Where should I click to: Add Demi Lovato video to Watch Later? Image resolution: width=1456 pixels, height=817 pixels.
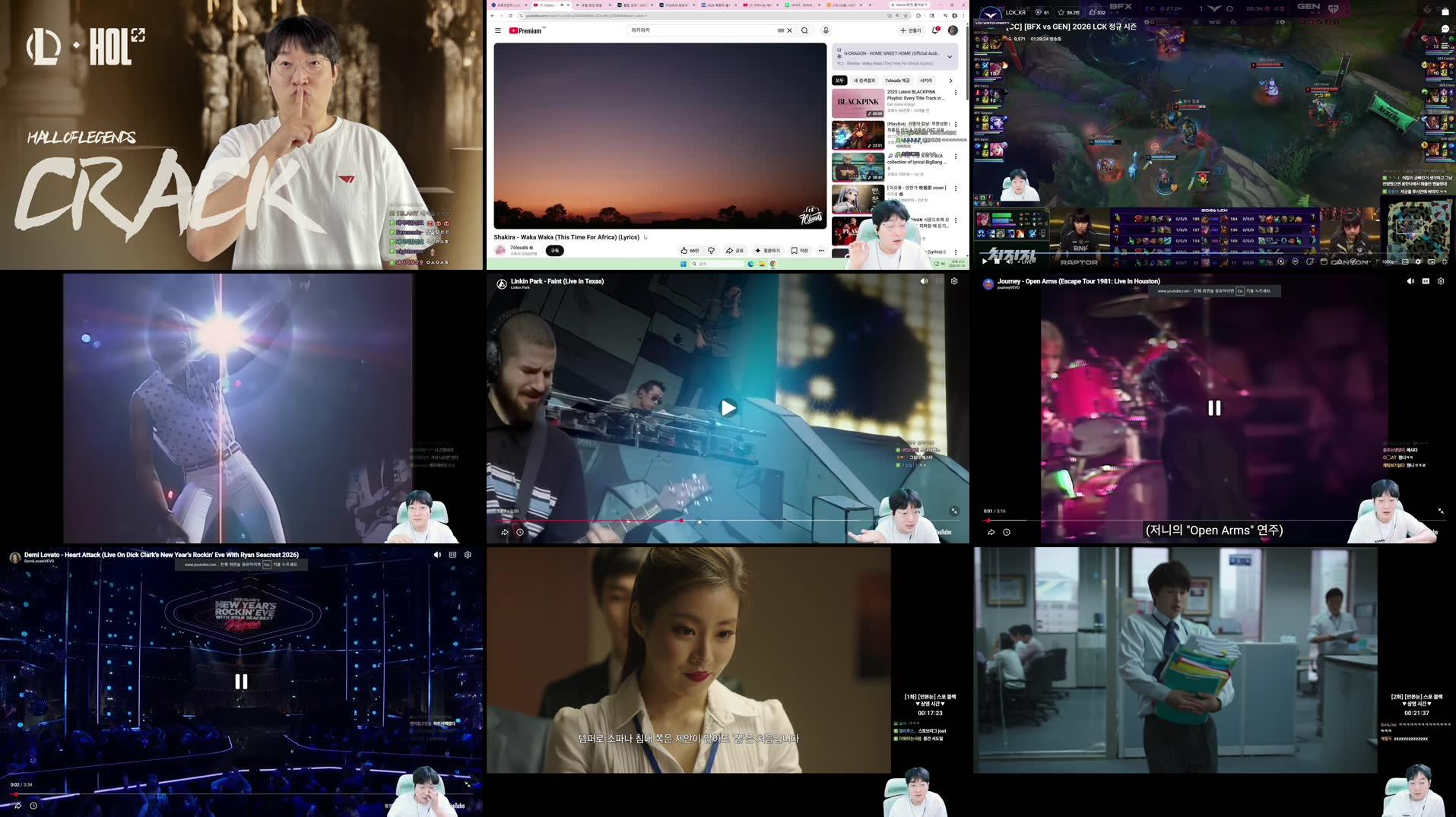[33, 806]
